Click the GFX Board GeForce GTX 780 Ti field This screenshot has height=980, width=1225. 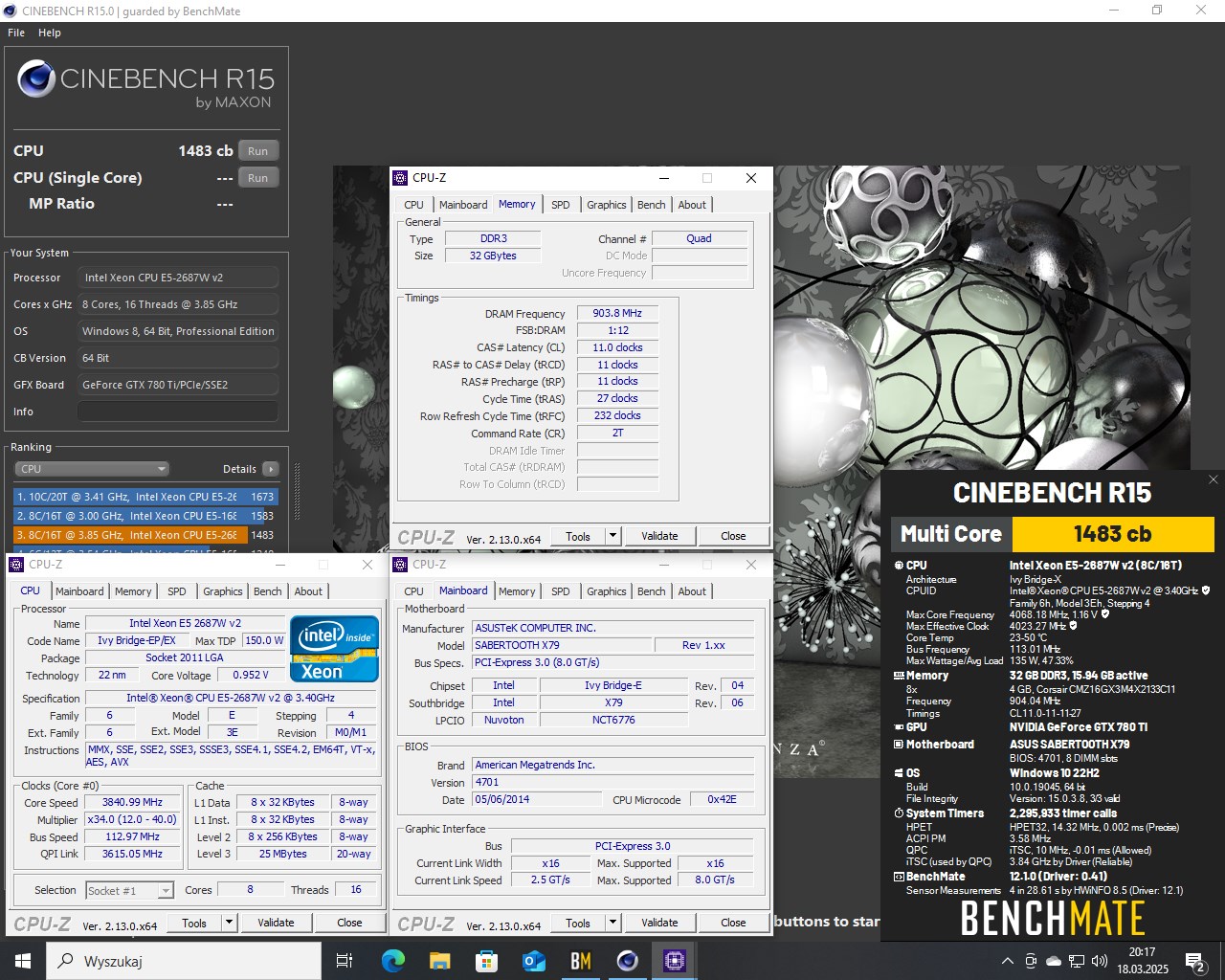click(178, 385)
